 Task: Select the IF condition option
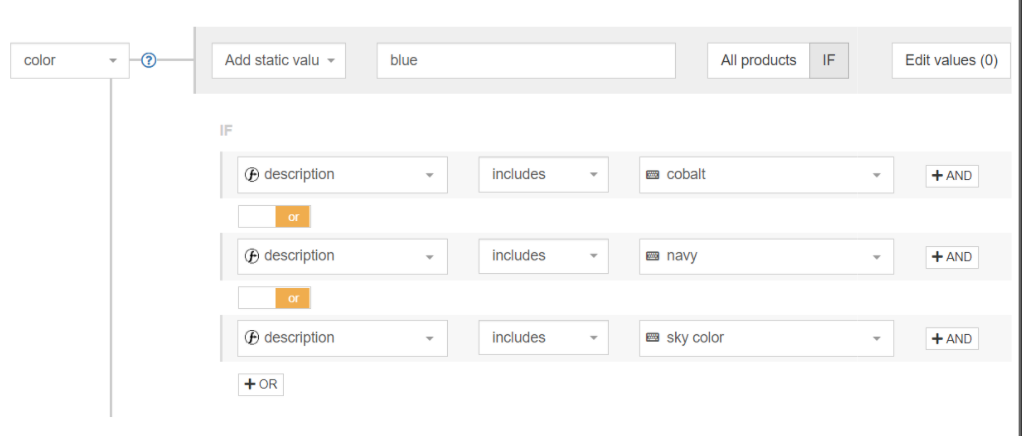click(829, 60)
